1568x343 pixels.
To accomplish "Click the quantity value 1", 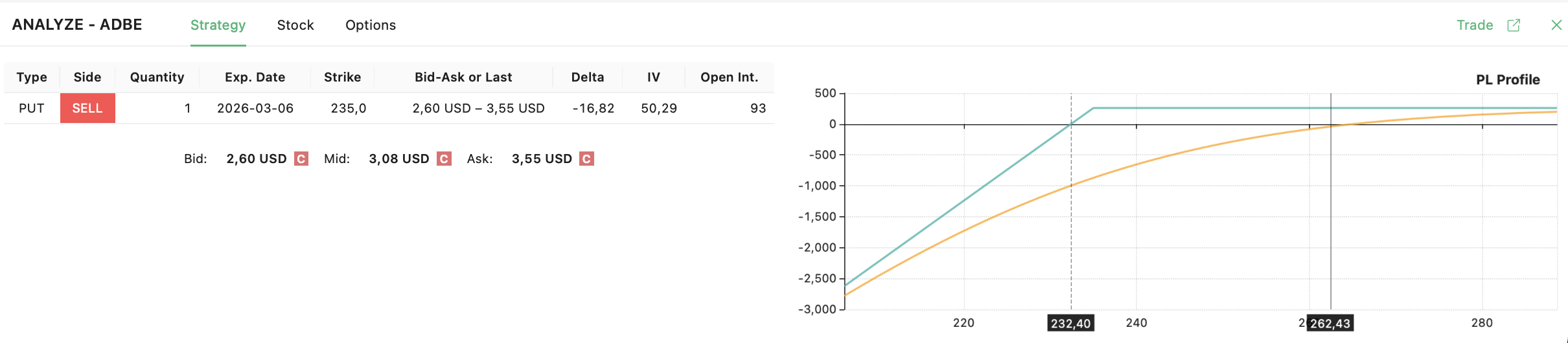I will pyautogui.click(x=188, y=108).
